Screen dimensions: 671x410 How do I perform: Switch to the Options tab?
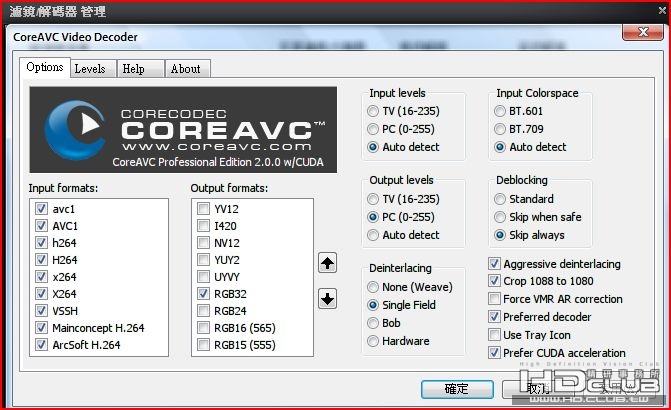click(45, 67)
